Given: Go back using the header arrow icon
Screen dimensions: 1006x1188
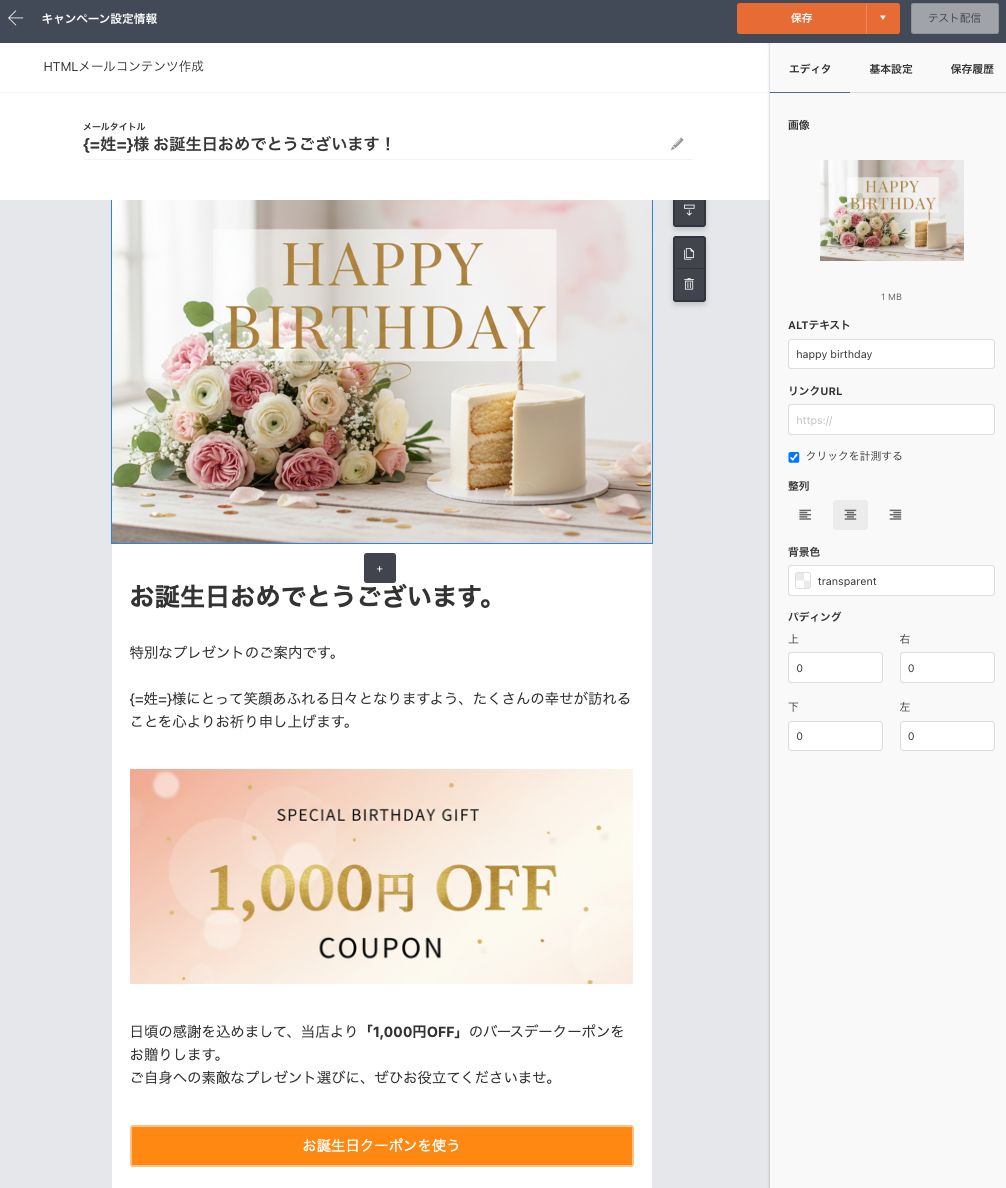Looking at the screenshot, I should click(x=15, y=18).
